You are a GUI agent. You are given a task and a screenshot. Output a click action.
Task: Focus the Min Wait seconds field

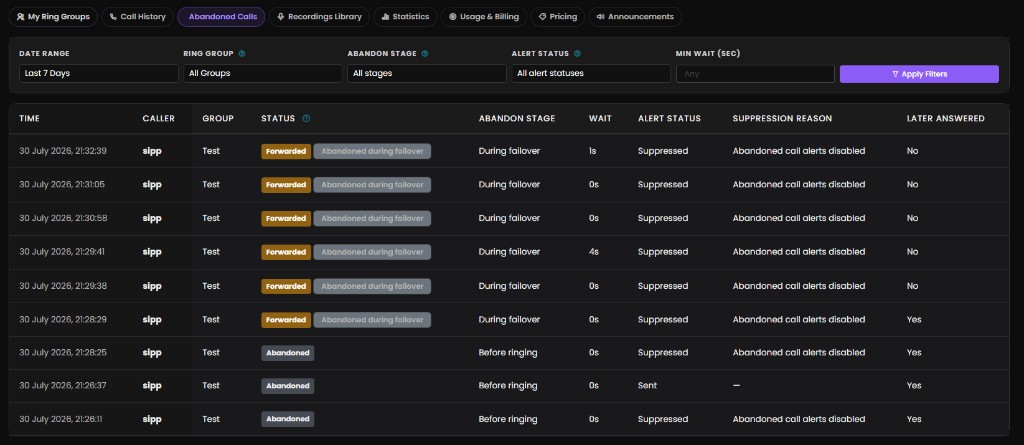tap(755, 74)
